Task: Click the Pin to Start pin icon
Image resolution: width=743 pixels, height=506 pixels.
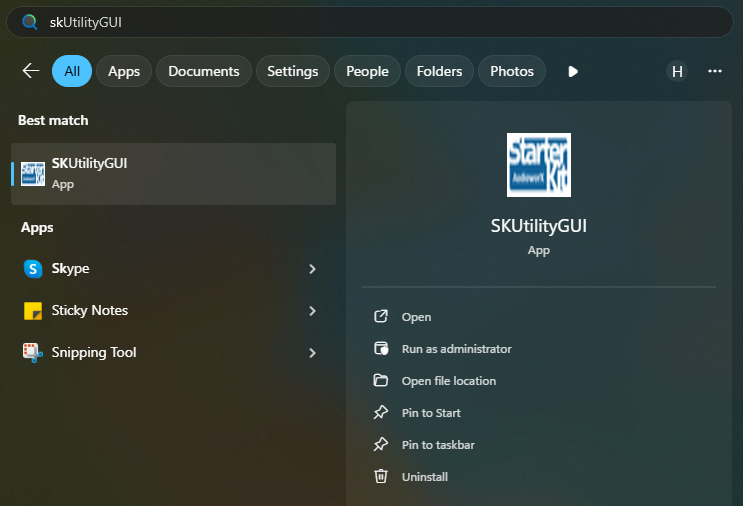Action: pyautogui.click(x=381, y=412)
